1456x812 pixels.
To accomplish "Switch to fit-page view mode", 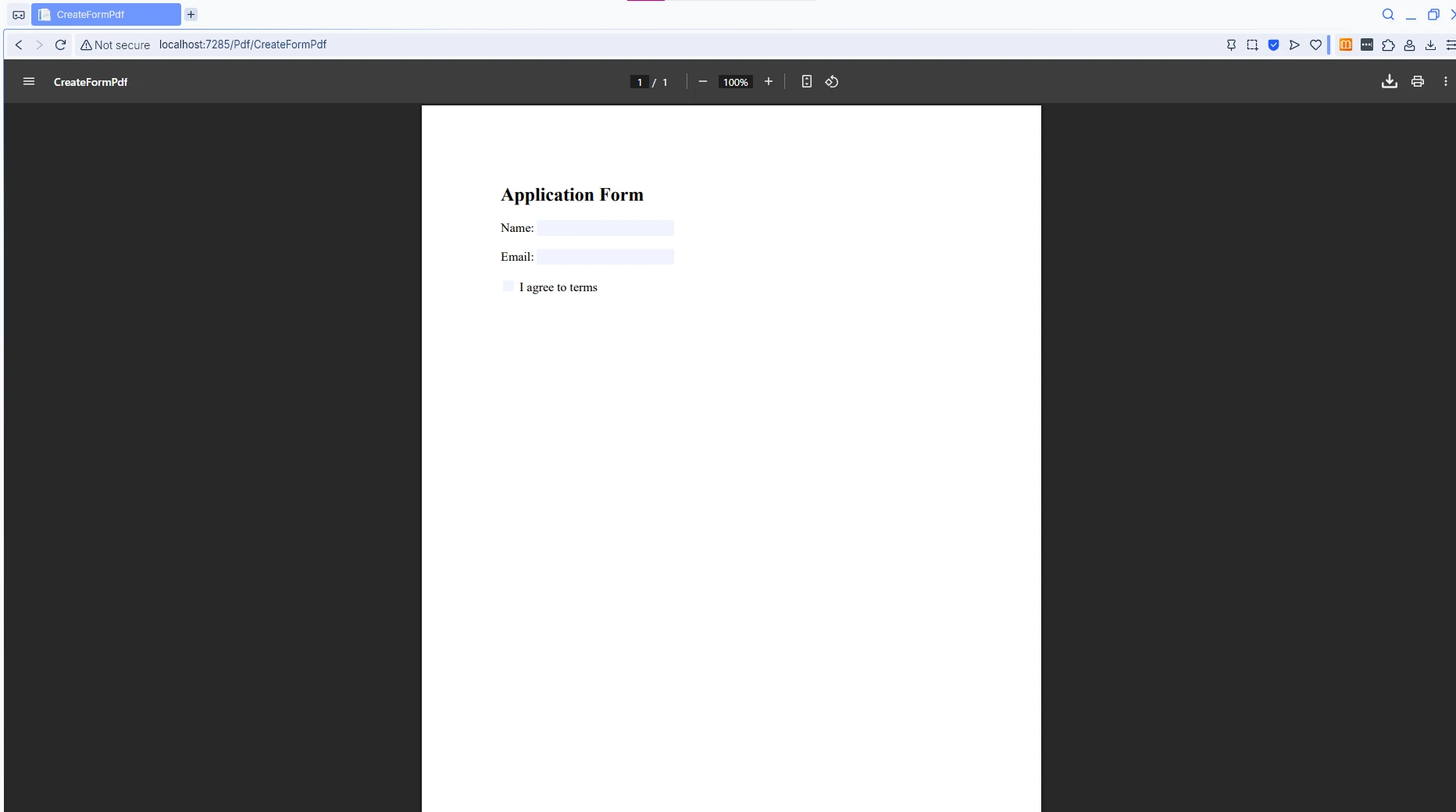I will [806, 81].
